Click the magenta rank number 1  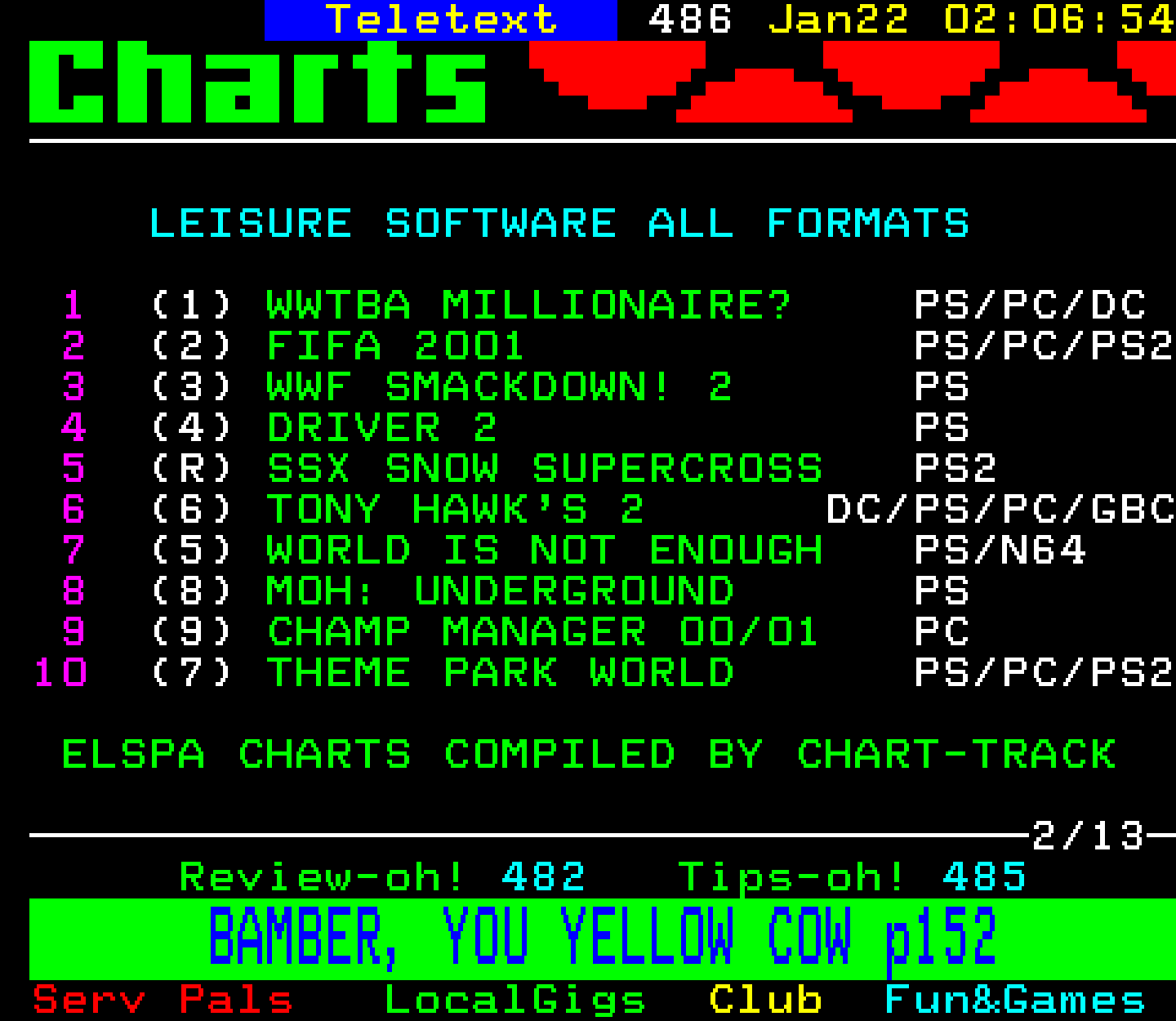coord(73,305)
